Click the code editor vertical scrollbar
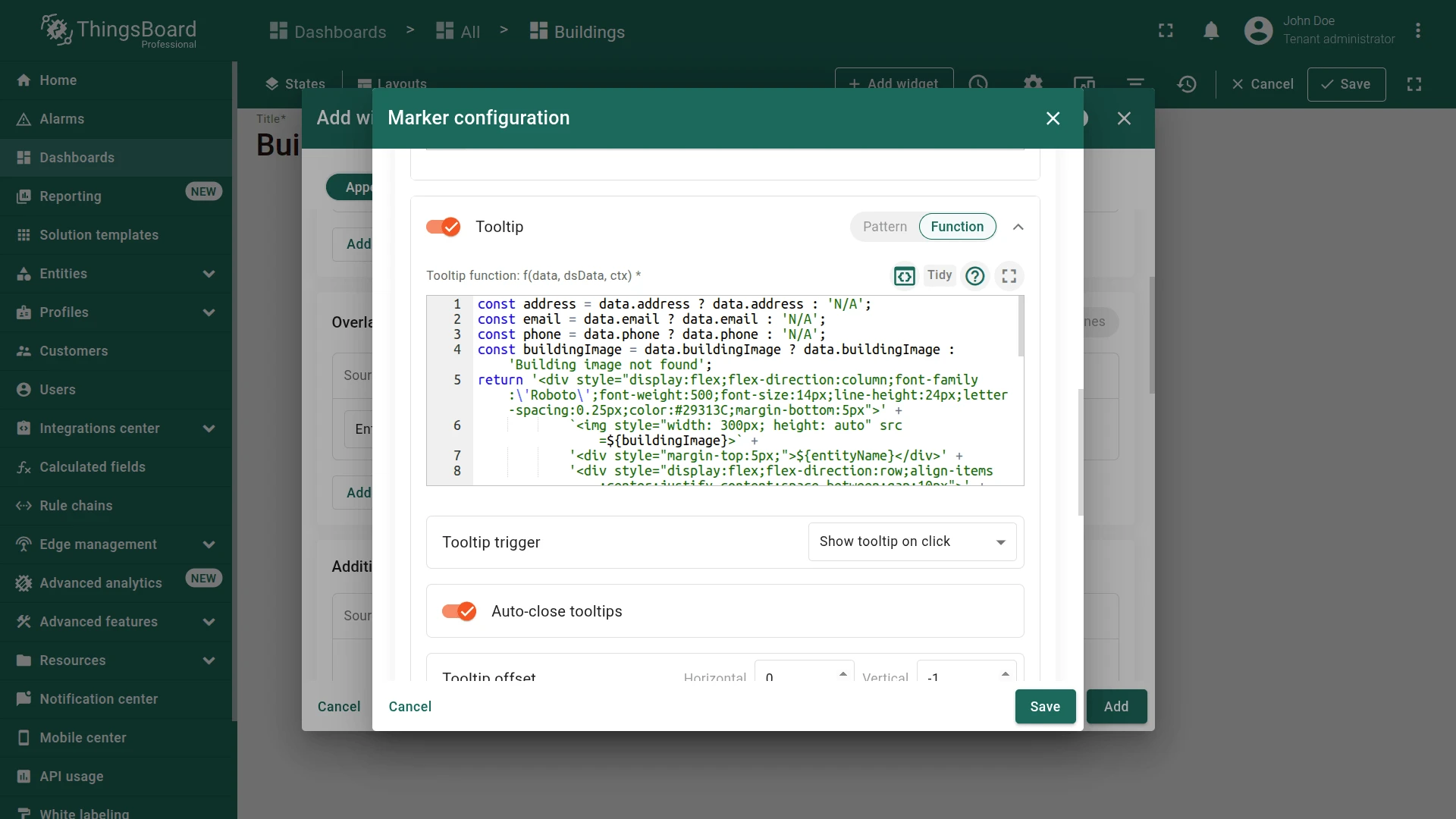This screenshot has width=1456, height=819. 1021,326
